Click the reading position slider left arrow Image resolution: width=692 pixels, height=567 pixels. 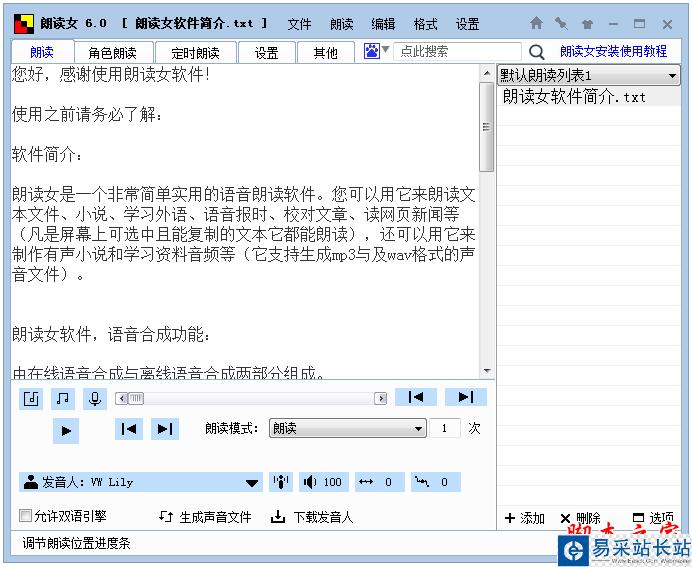point(122,398)
